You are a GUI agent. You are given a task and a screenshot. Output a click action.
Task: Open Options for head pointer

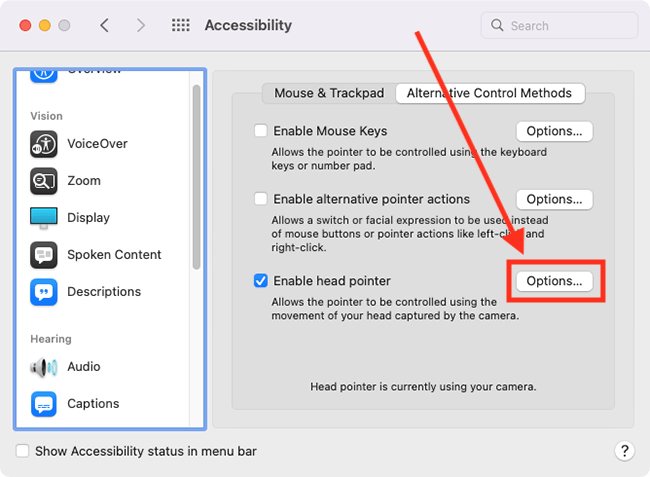coord(554,281)
